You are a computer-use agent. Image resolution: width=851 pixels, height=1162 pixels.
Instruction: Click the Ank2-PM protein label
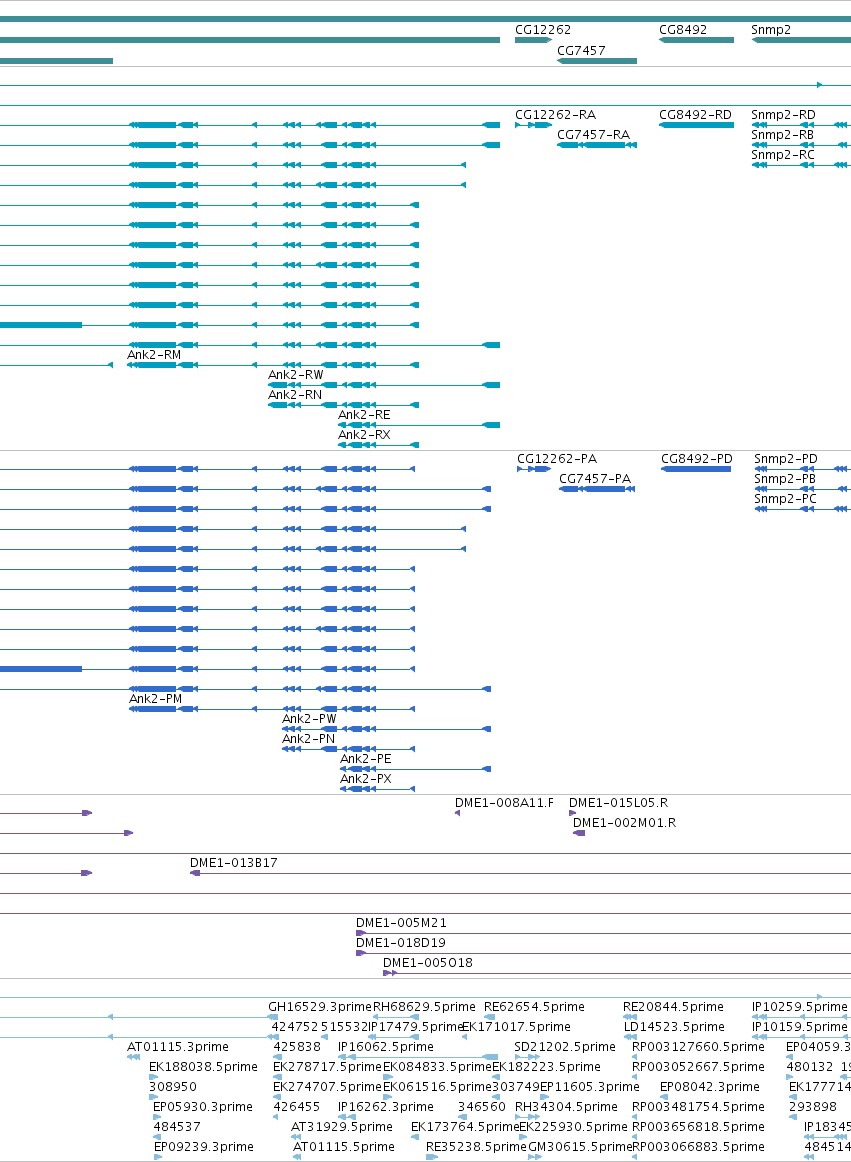click(156, 699)
